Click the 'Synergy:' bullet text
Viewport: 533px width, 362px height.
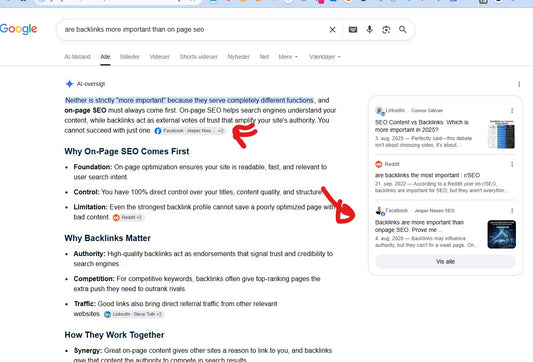point(203,355)
